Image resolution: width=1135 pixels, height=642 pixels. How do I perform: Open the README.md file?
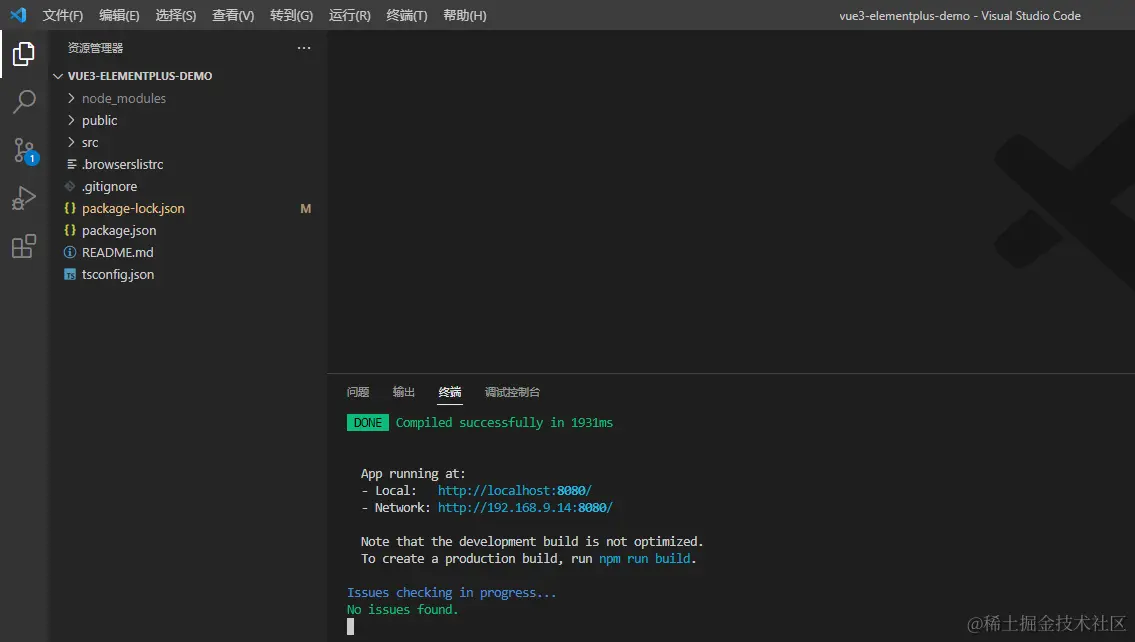tap(117, 253)
